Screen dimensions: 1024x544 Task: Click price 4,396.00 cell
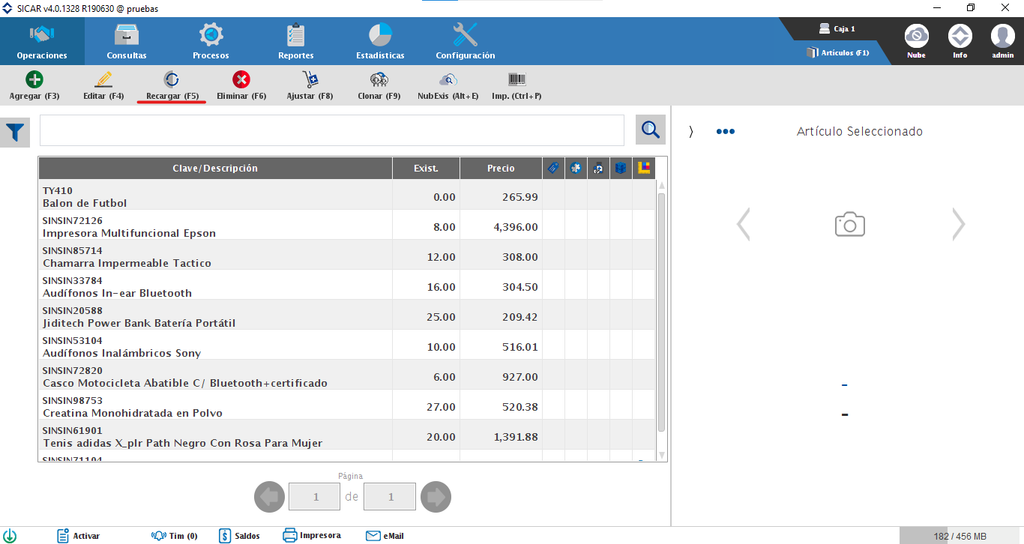[501, 227]
